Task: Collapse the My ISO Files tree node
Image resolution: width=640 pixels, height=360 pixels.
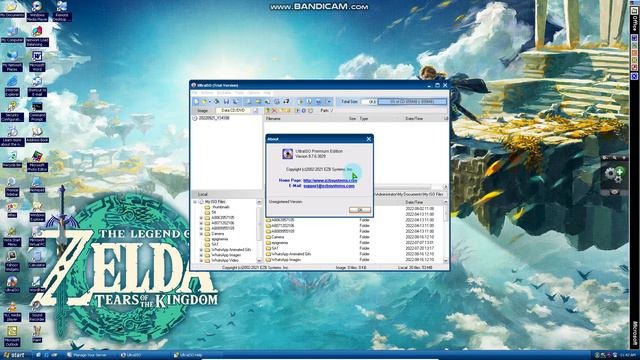Action: click(195, 202)
